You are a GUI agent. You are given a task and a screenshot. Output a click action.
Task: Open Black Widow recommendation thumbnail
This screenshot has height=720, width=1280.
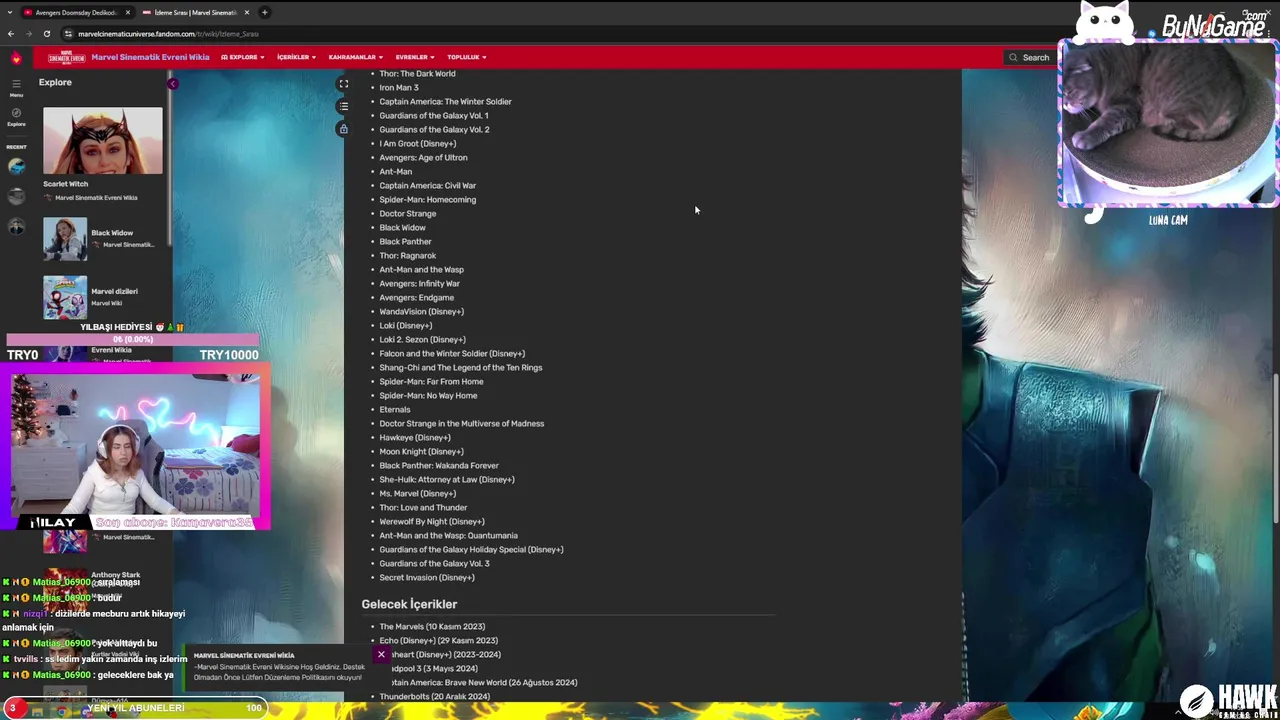coord(65,239)
